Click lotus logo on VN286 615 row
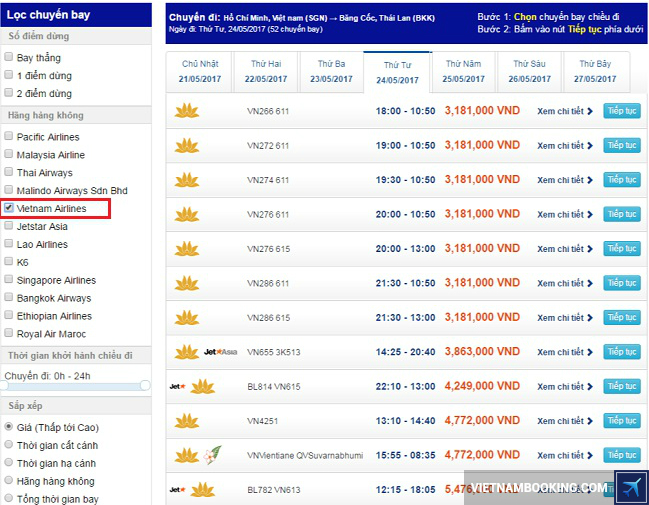The image size is (649, 505). point(187,317)
